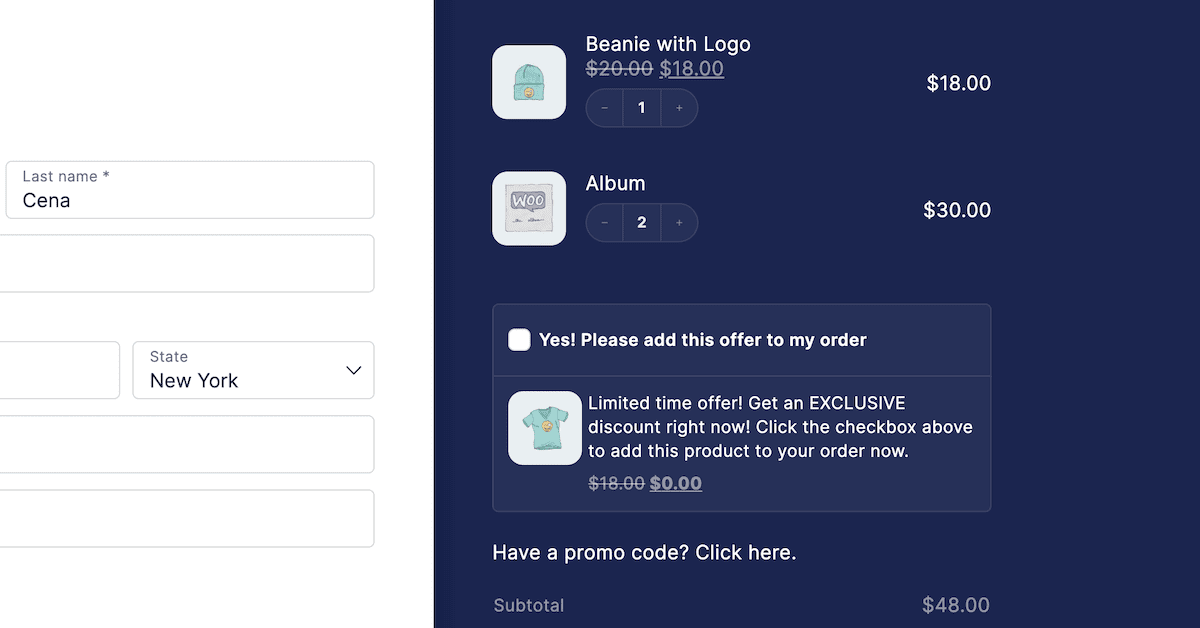Image resolution: width=1200 pixels, height=628 pixels.
Task: Click the Album product thumbnail
Action: coord(529,208)
